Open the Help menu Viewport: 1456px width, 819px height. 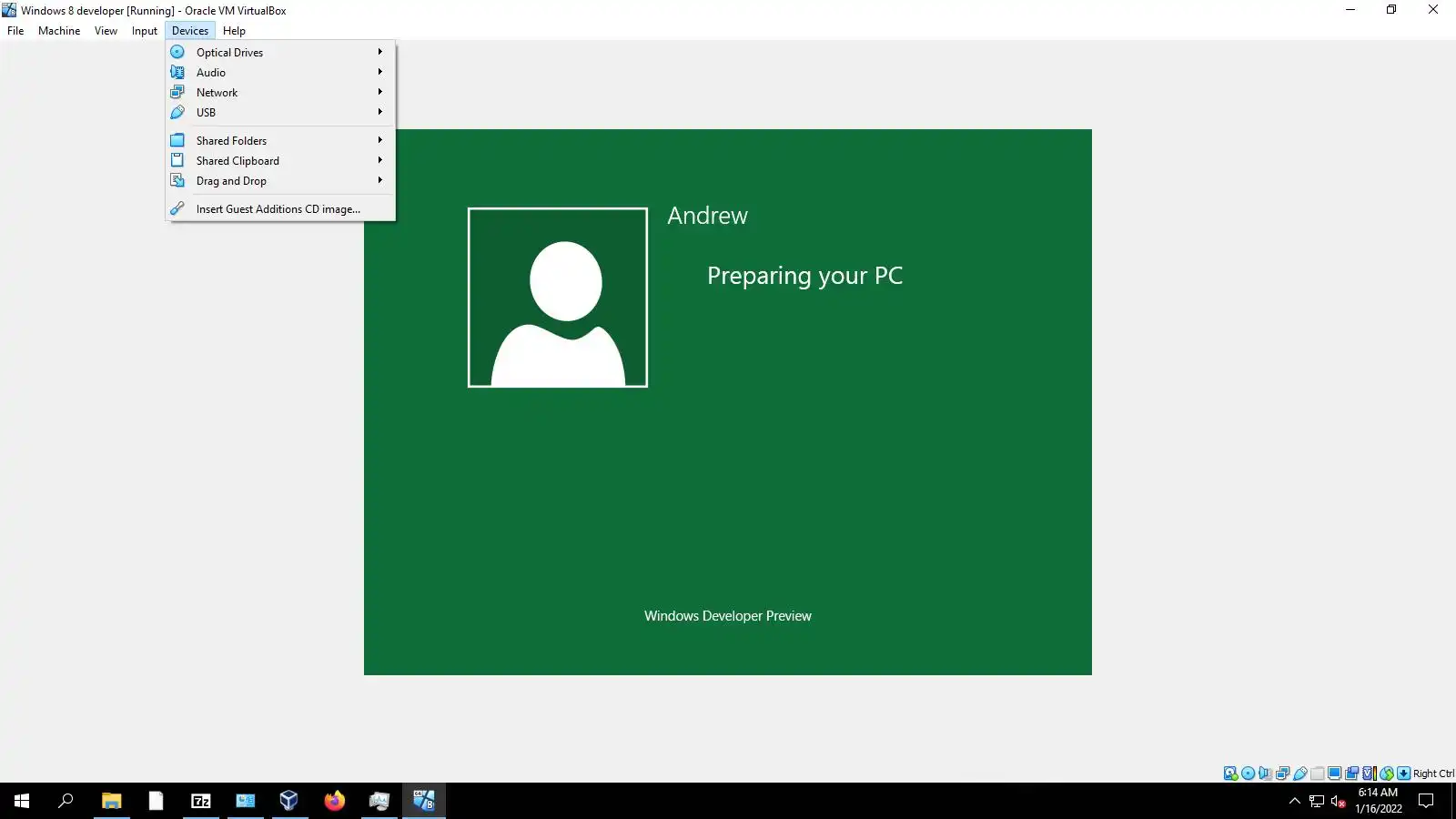click(234, 30)
